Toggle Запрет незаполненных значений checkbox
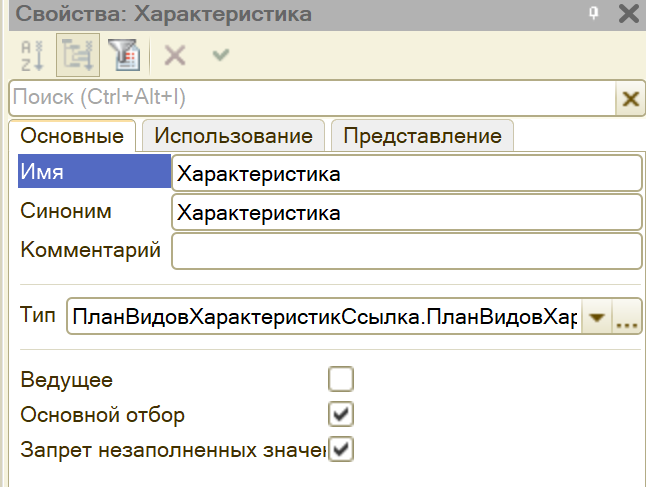The height and width of the screenshot is (487, 646). [342, 449]
